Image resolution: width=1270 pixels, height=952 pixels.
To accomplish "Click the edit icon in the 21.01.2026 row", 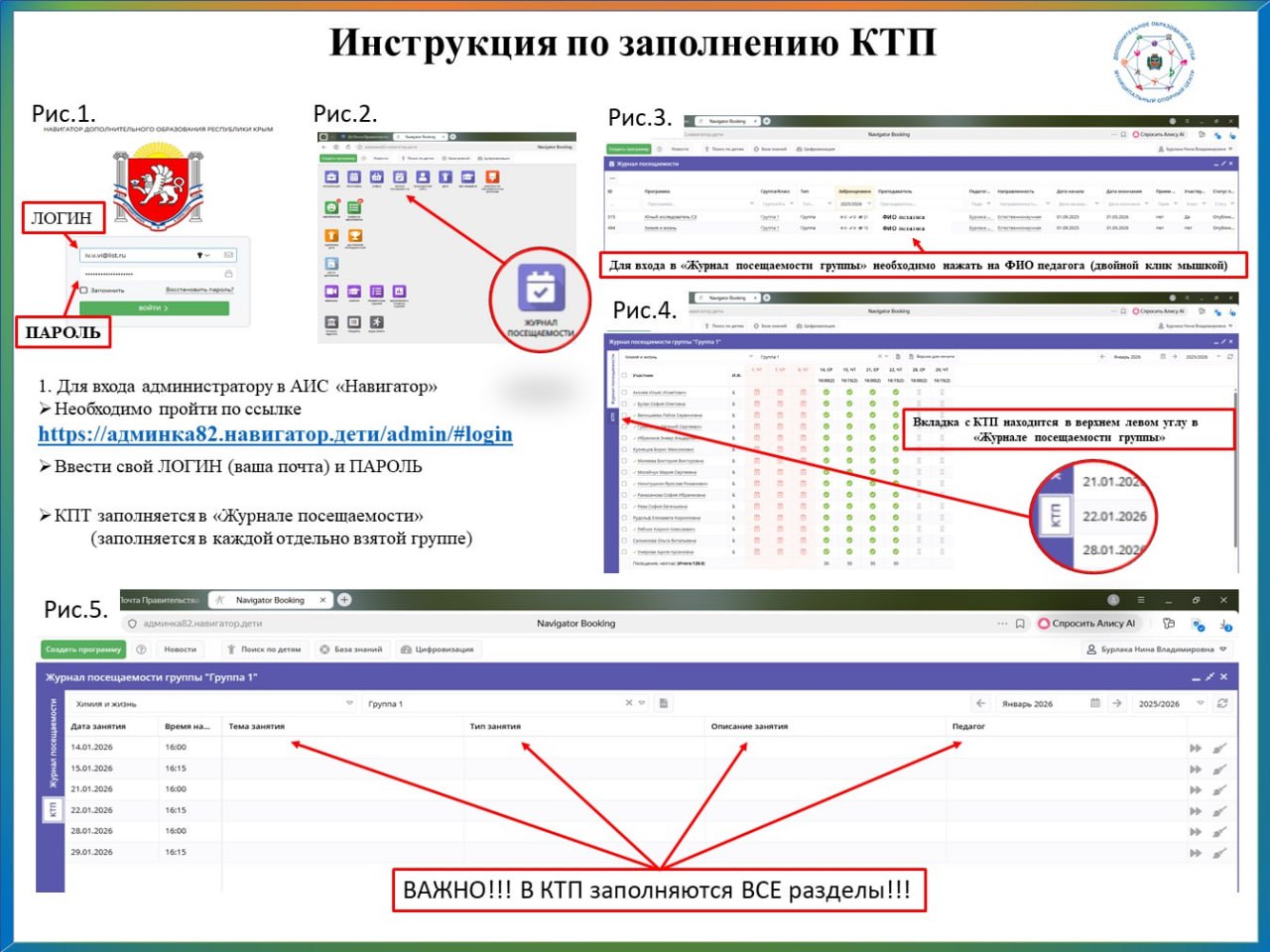I will click(1219, 790).
